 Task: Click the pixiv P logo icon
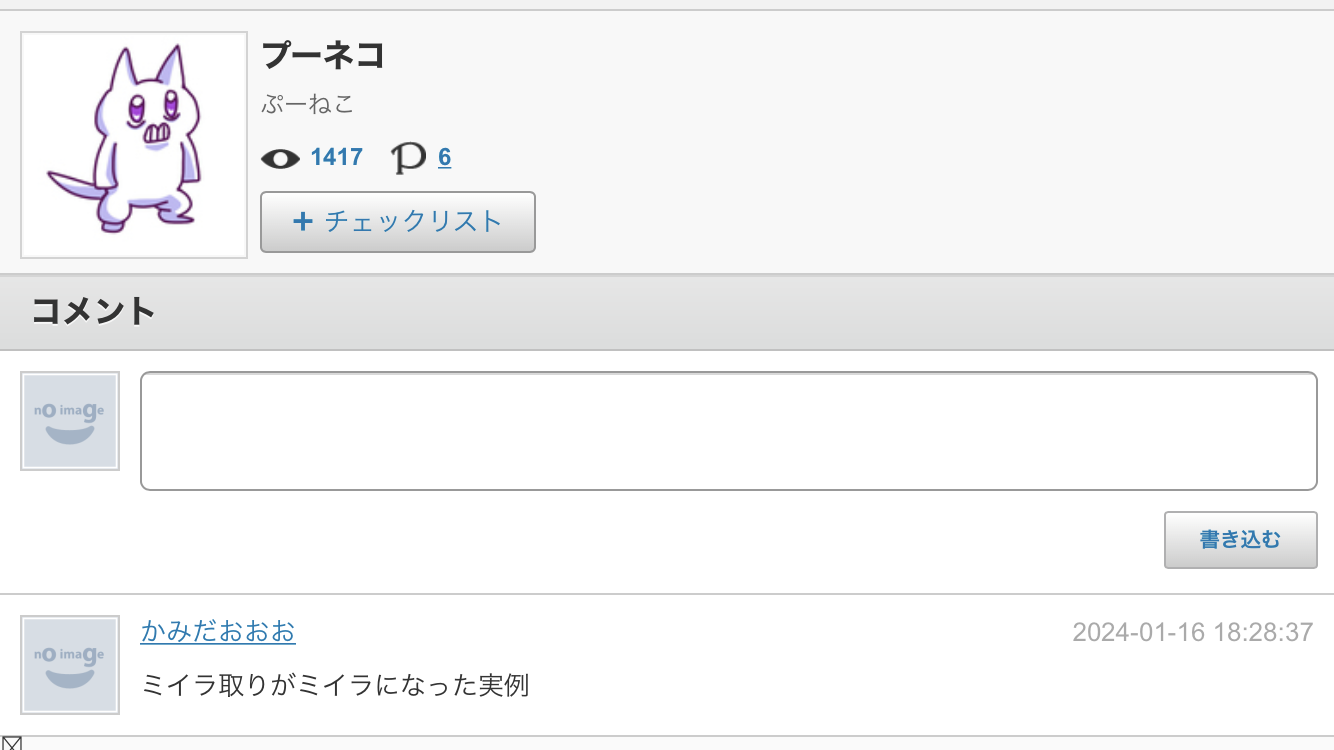408,158
